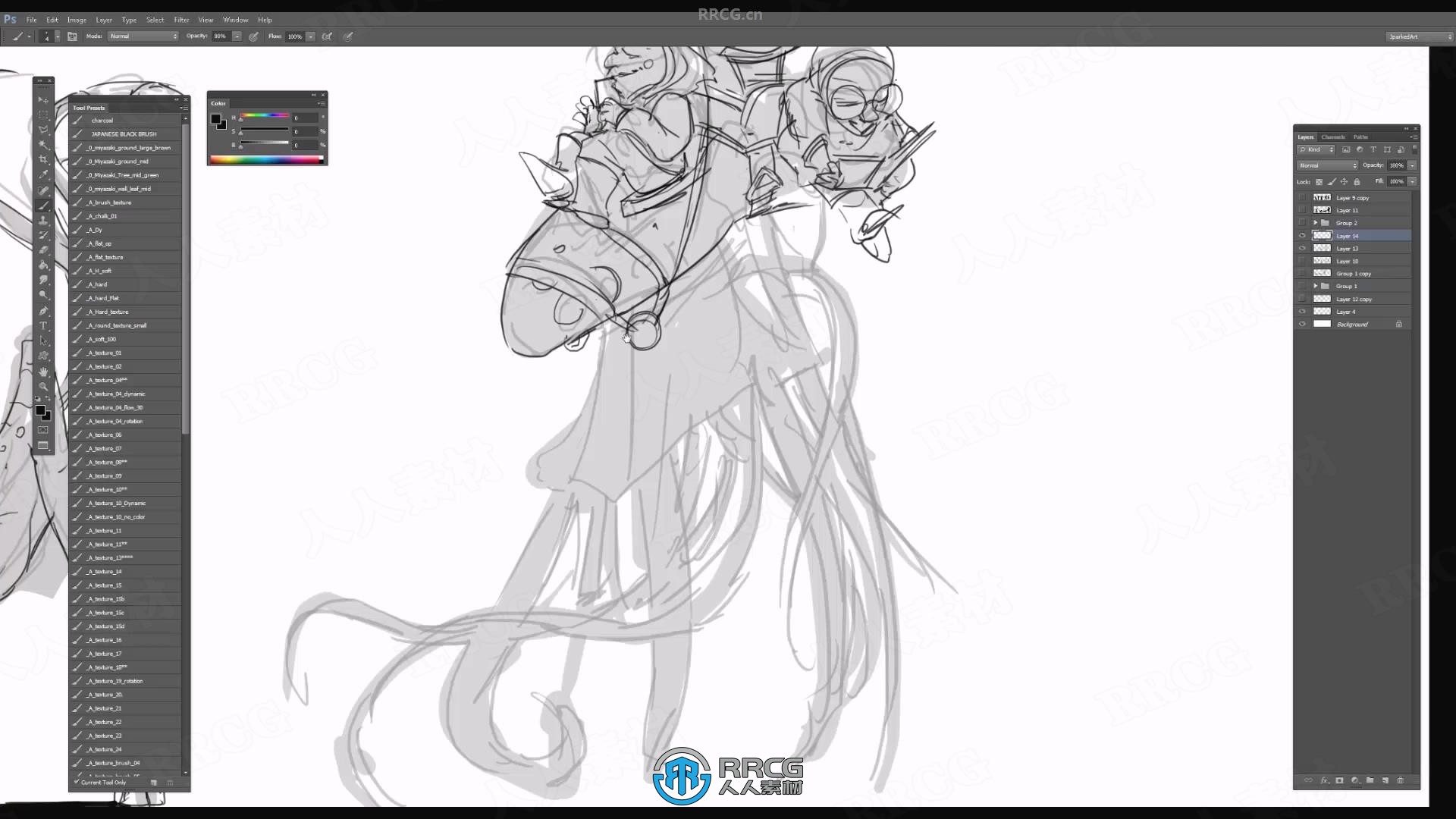This screenshot has height=819, width=1456.
Task: Select the Crop tool
Action: [43, 160]
